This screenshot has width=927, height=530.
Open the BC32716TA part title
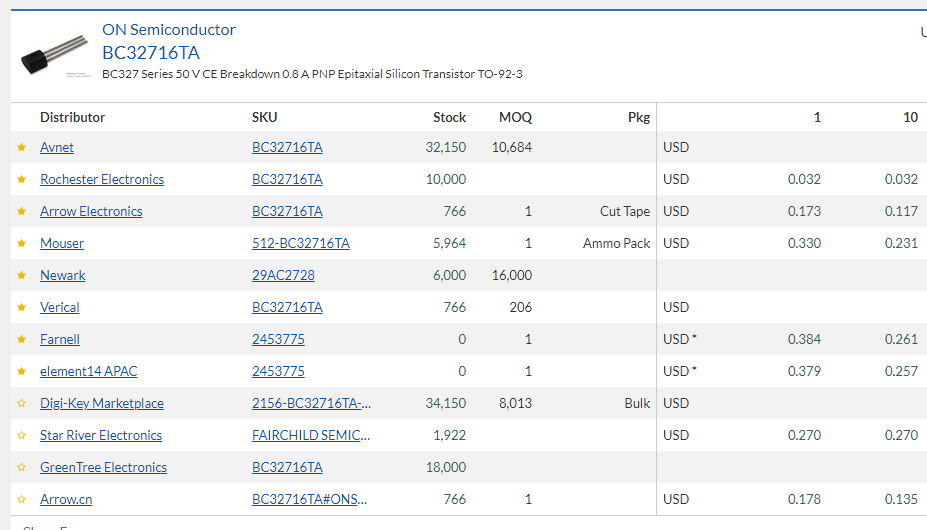[151, 53]
